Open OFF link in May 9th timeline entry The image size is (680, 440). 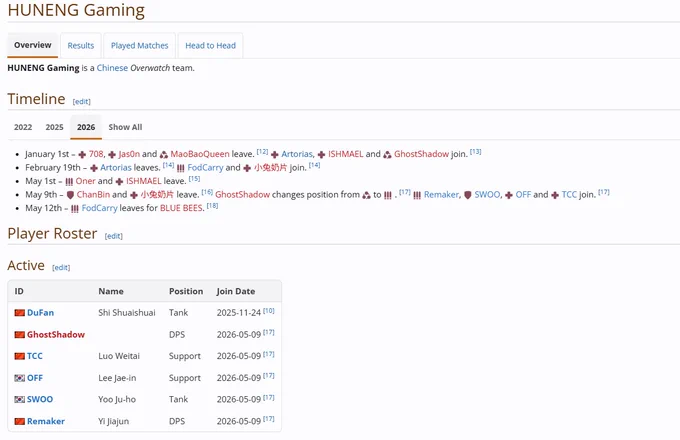coord(523,195)
